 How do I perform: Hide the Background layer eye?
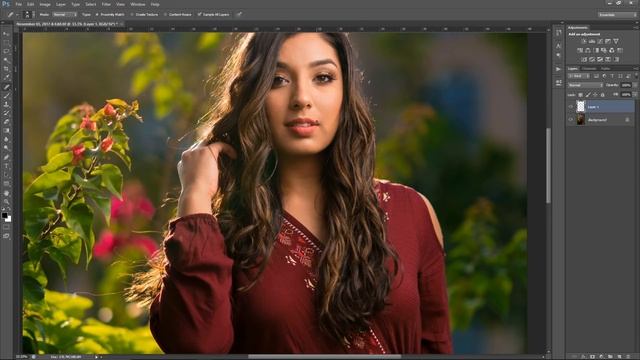click(571, 120)
